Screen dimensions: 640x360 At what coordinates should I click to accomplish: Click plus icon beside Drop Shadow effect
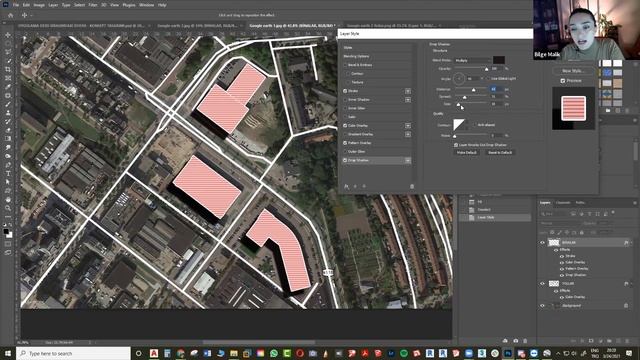pos(408,160)
